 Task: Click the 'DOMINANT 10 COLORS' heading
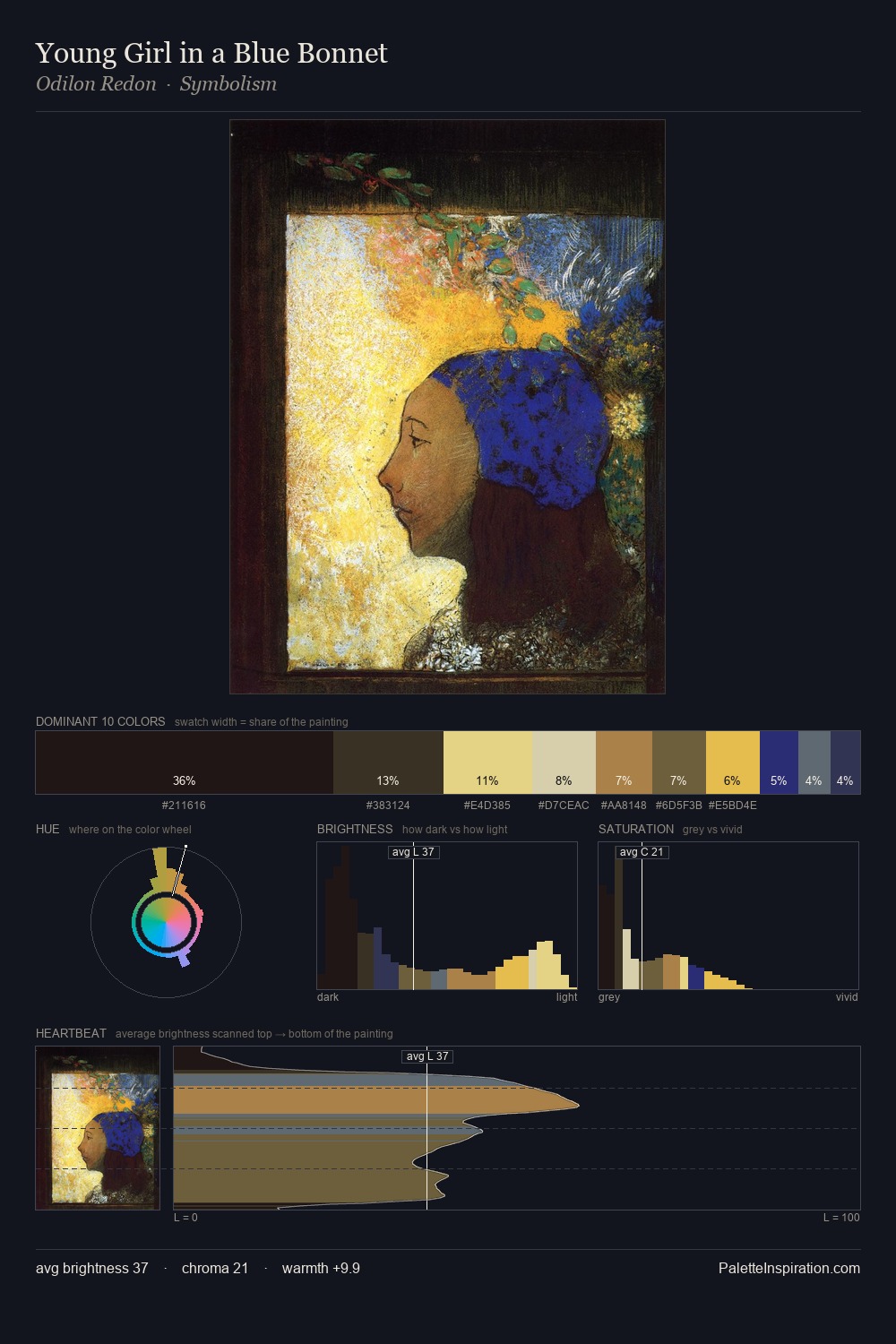(x=100, y=721)
